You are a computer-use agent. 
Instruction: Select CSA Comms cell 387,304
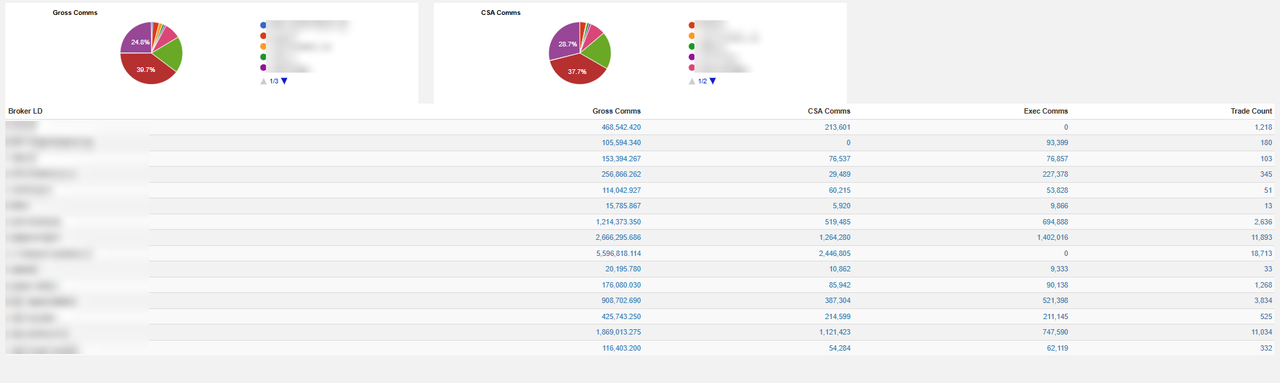tap(838, 301)
